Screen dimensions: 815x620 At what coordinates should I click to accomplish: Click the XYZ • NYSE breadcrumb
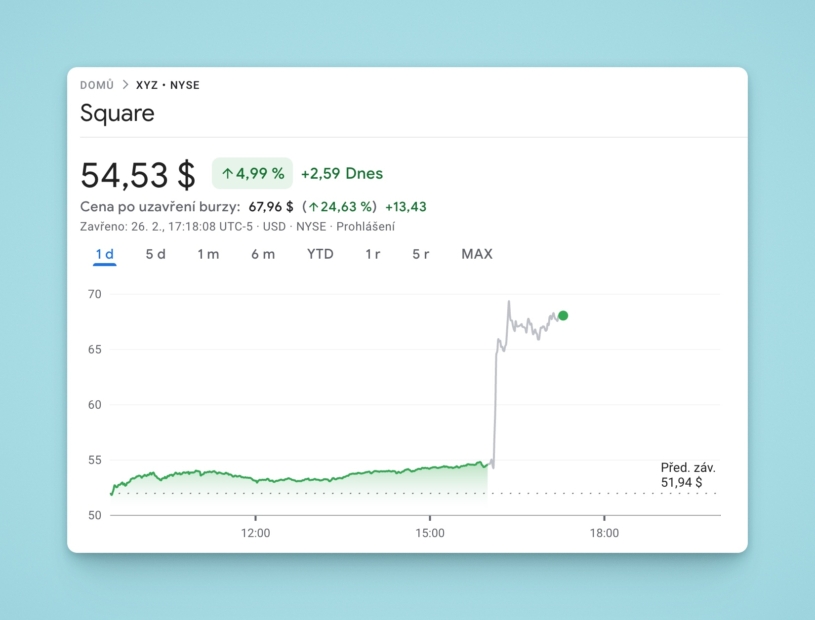(x=168, y=85)
